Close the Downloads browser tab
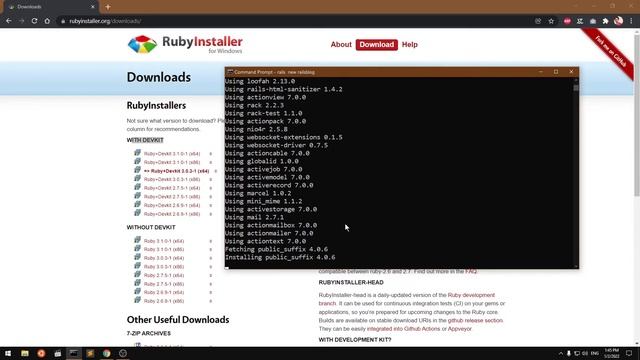The height and width of the screenshot is (360, 640). tap(93, 7)
